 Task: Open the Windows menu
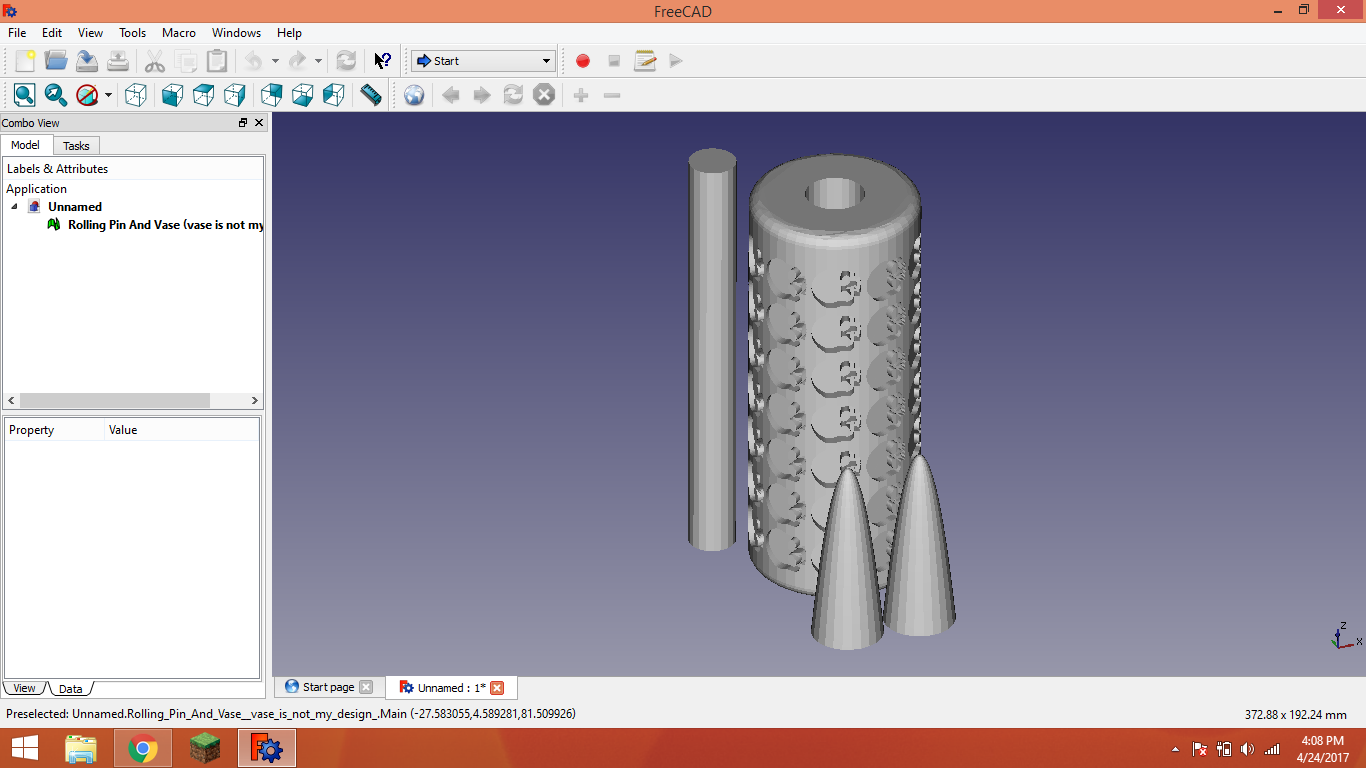coord(236,33)
